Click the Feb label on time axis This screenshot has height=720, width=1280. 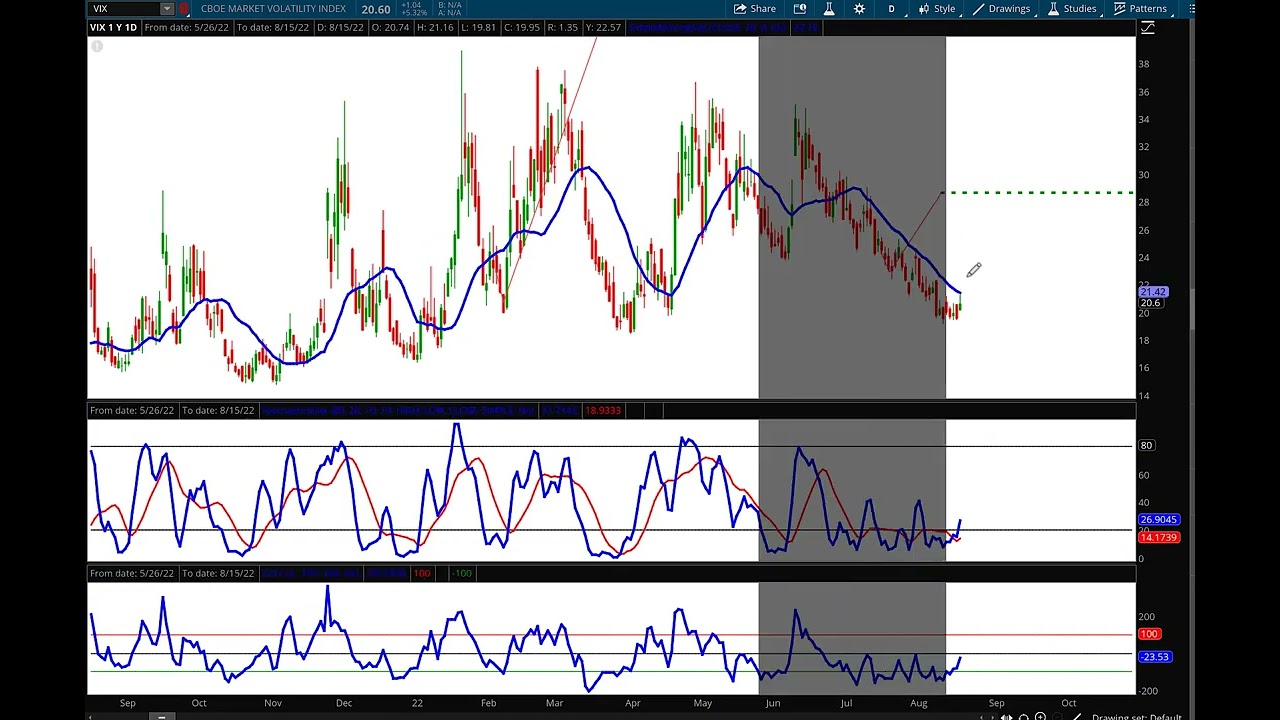tap(488, 703)
